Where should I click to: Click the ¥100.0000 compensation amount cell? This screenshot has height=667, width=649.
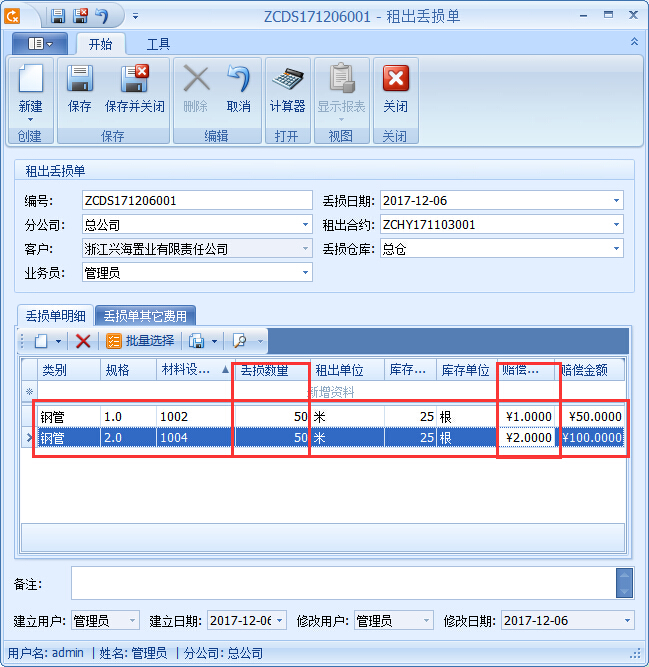point(590,438)
